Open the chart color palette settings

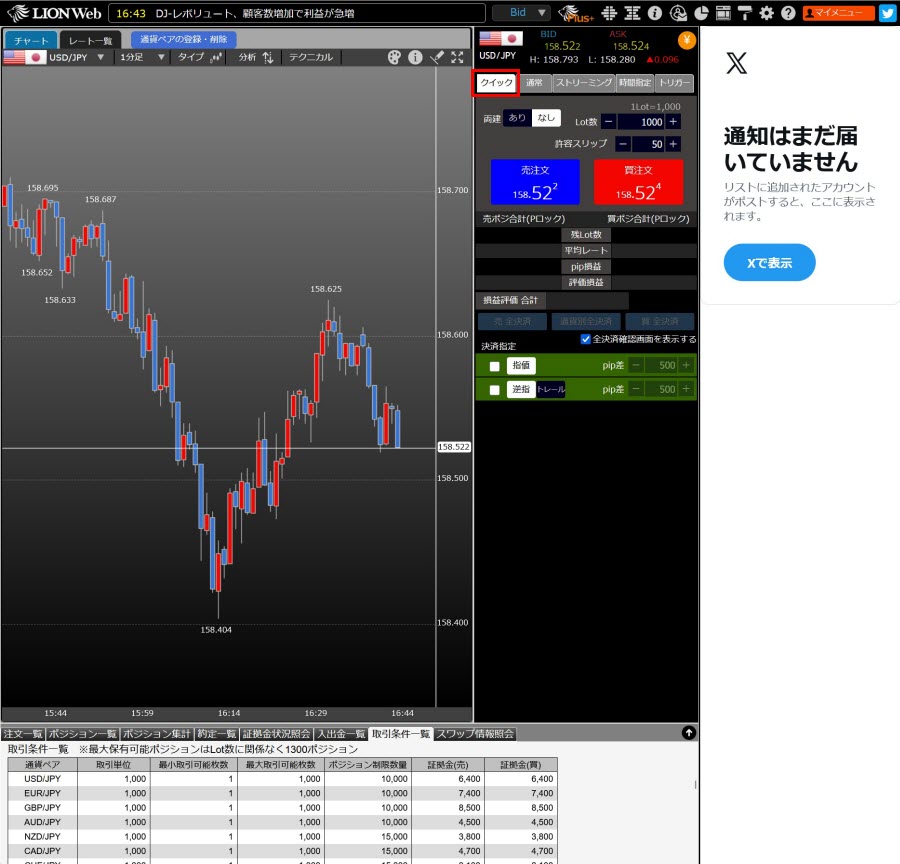pos(394,58)
